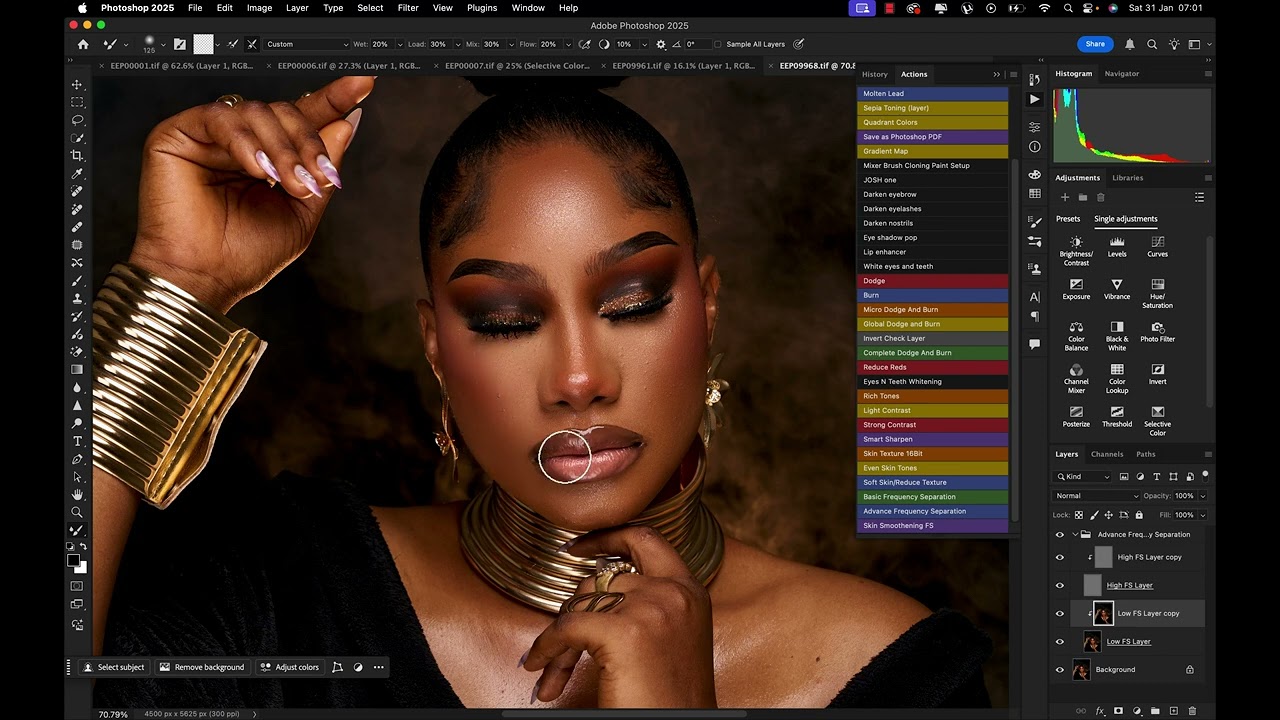The width and height of the screenshot is (1280, 720).
Task: Click the Home icon in options bar
Action: [83, 44]
